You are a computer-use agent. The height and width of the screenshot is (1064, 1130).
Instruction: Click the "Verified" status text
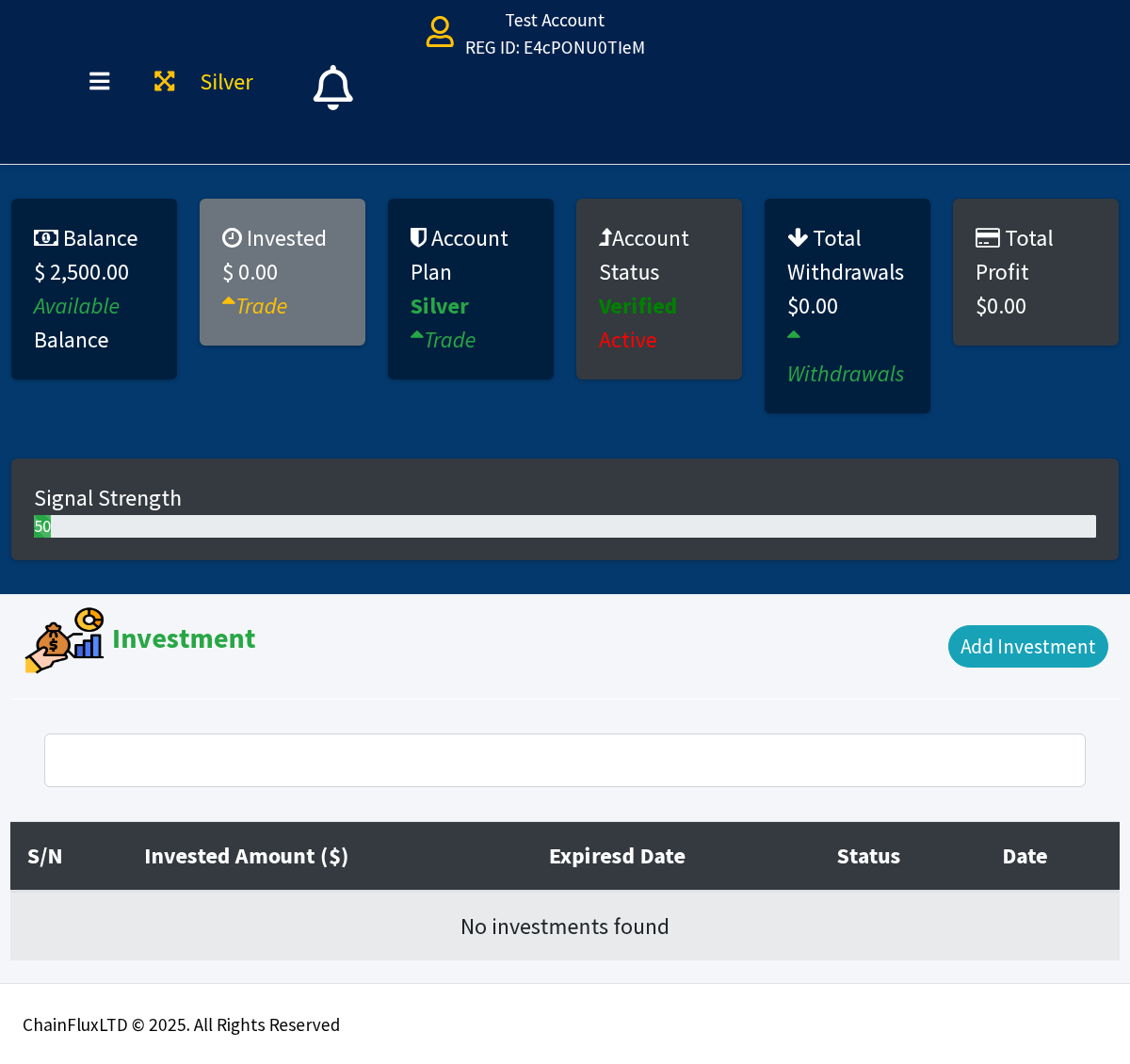click(x=638, y=306)
